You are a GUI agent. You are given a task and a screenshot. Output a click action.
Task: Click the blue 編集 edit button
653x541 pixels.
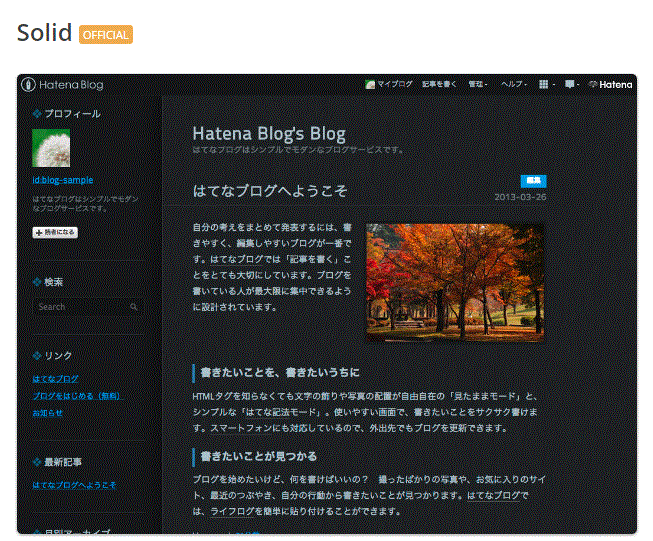(533, 181)
